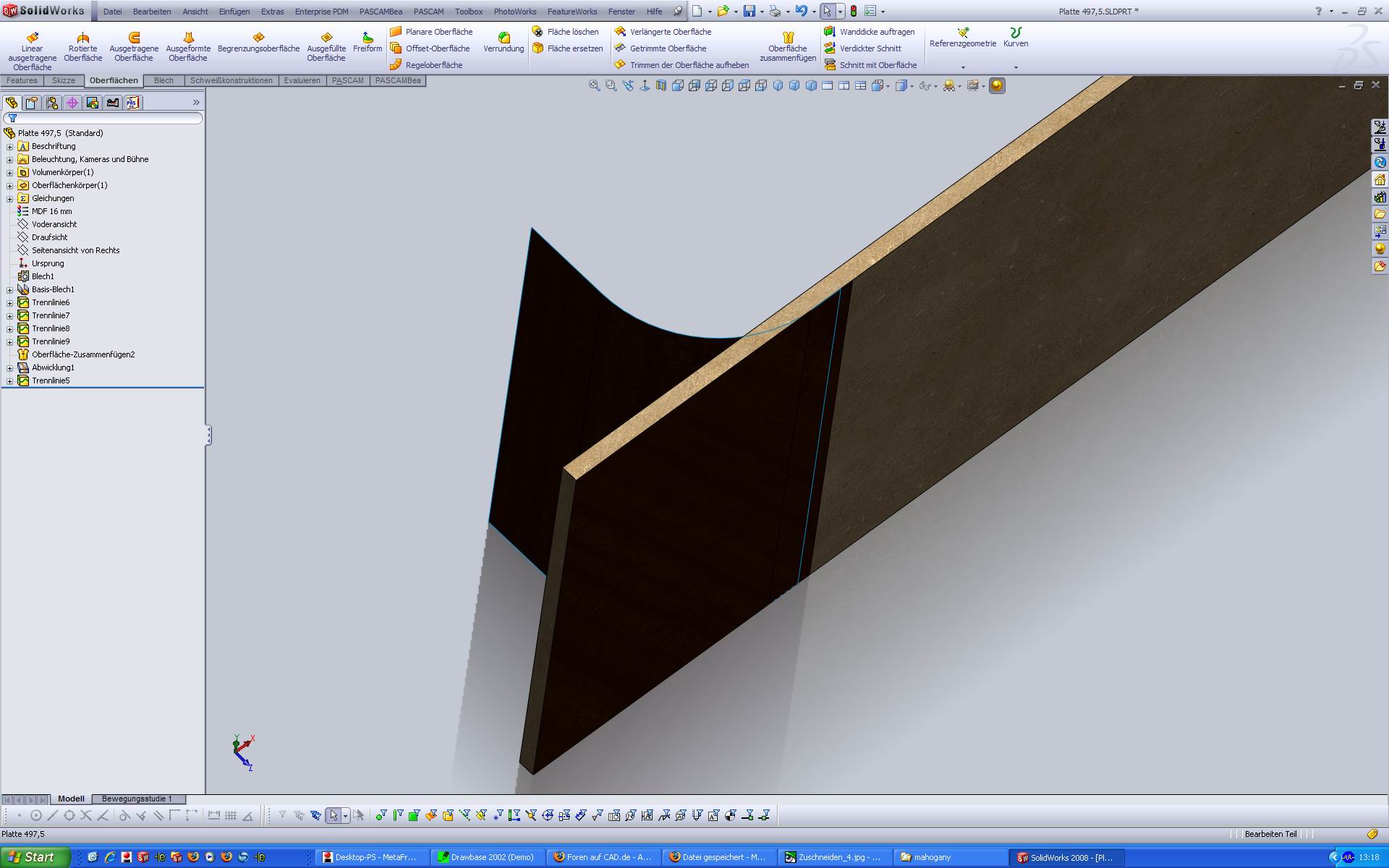Activate the Freiform tool
Screen dimensions: 1389x868
coord(368,42)
